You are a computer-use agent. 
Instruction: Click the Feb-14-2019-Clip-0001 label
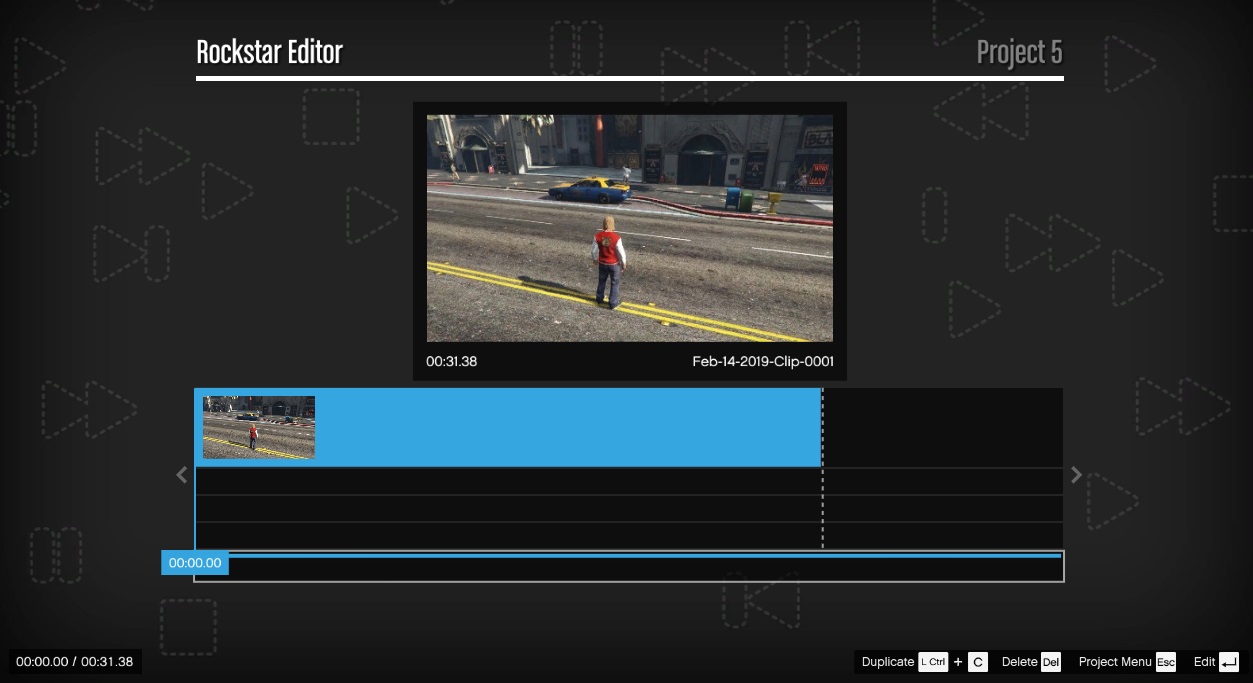tap(763, 361)
